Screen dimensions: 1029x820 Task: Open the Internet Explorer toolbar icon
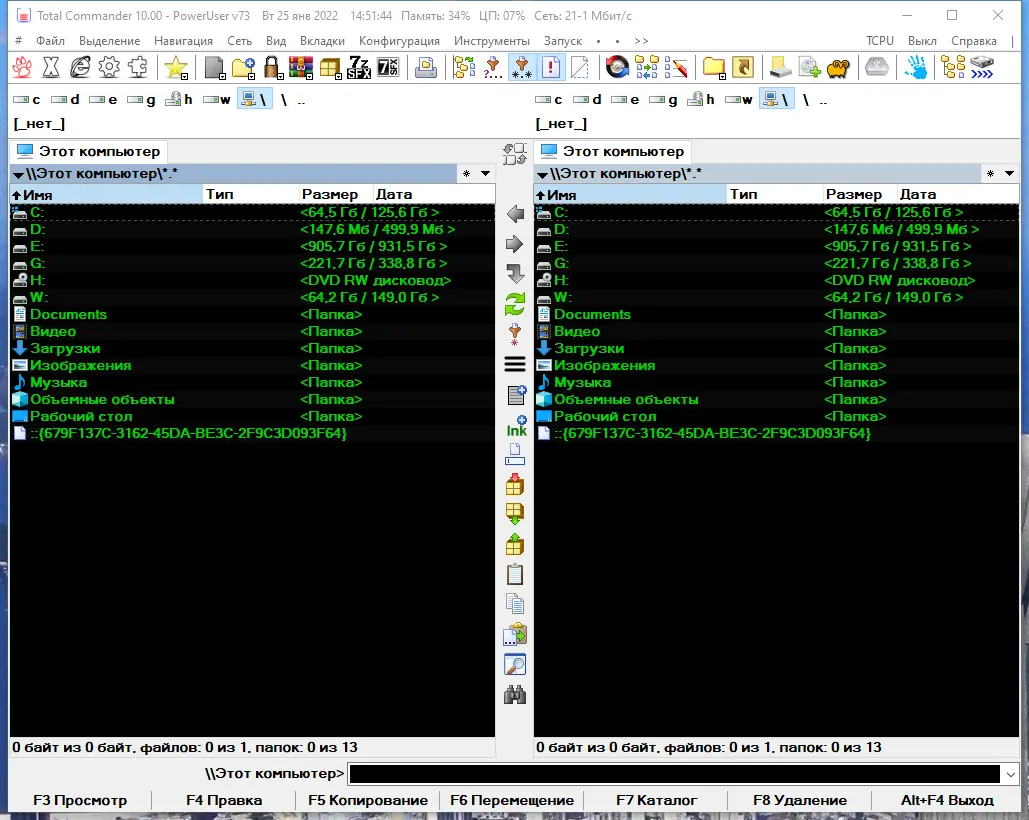point(80,67)
